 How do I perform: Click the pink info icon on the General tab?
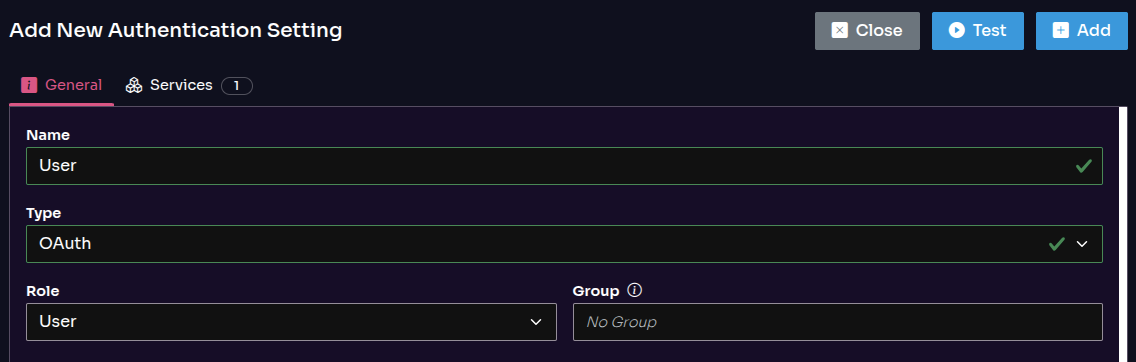pos(29,85)
